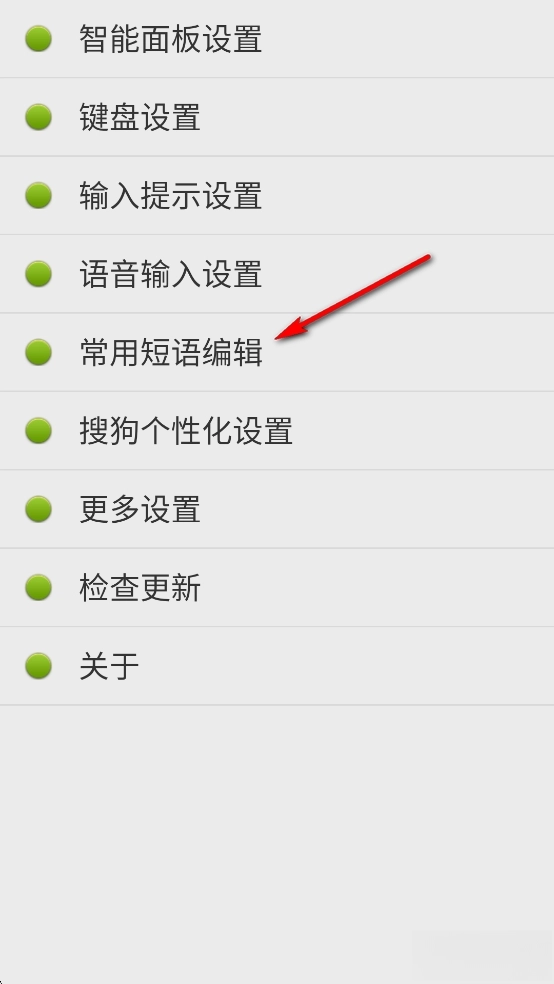Click the green dot beside 智能面板设置
The width and height of the screenshot is (554, 984).
(x=38, y=39)
